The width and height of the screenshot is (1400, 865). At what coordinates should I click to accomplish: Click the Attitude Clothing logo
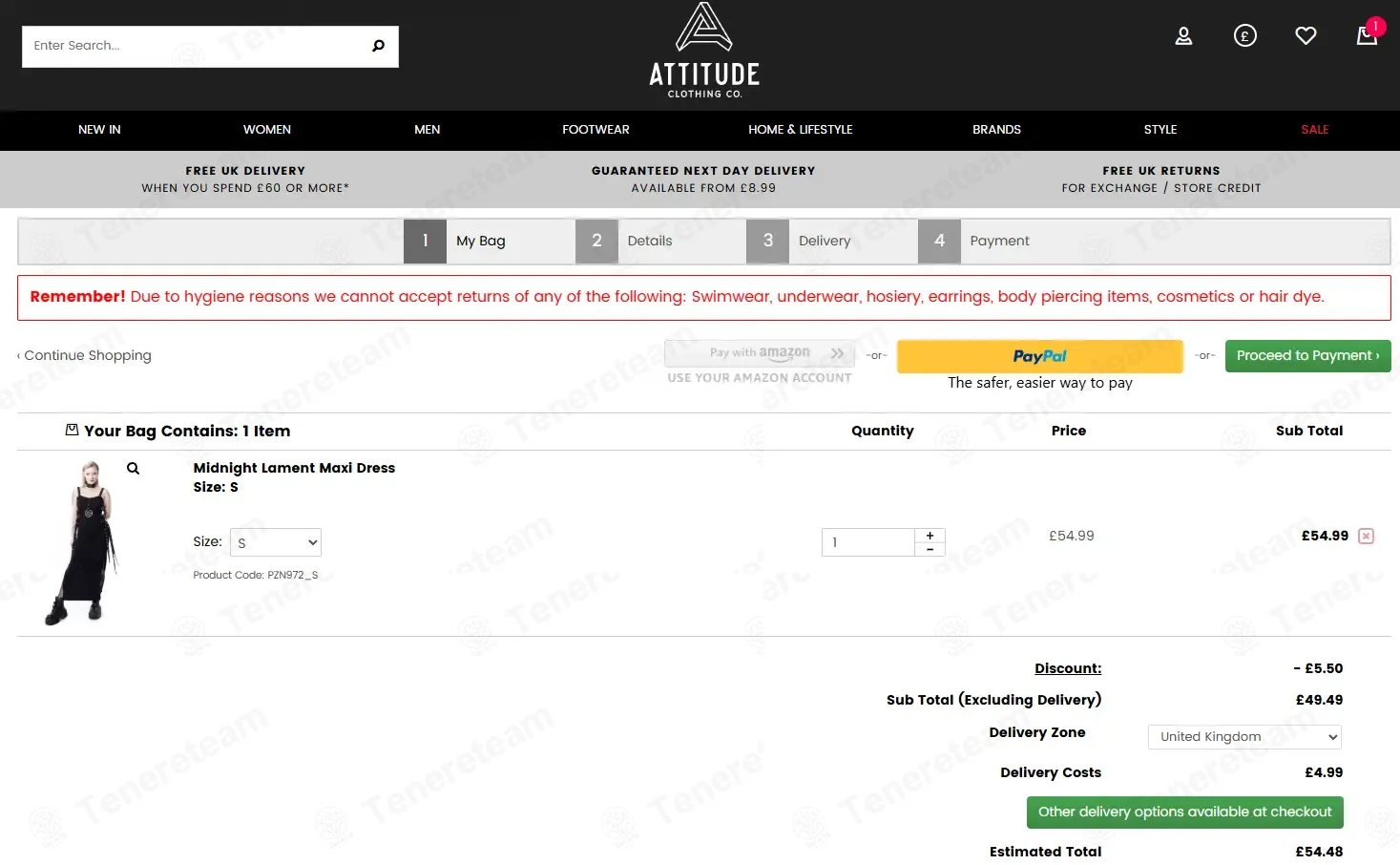click(704, 51)
